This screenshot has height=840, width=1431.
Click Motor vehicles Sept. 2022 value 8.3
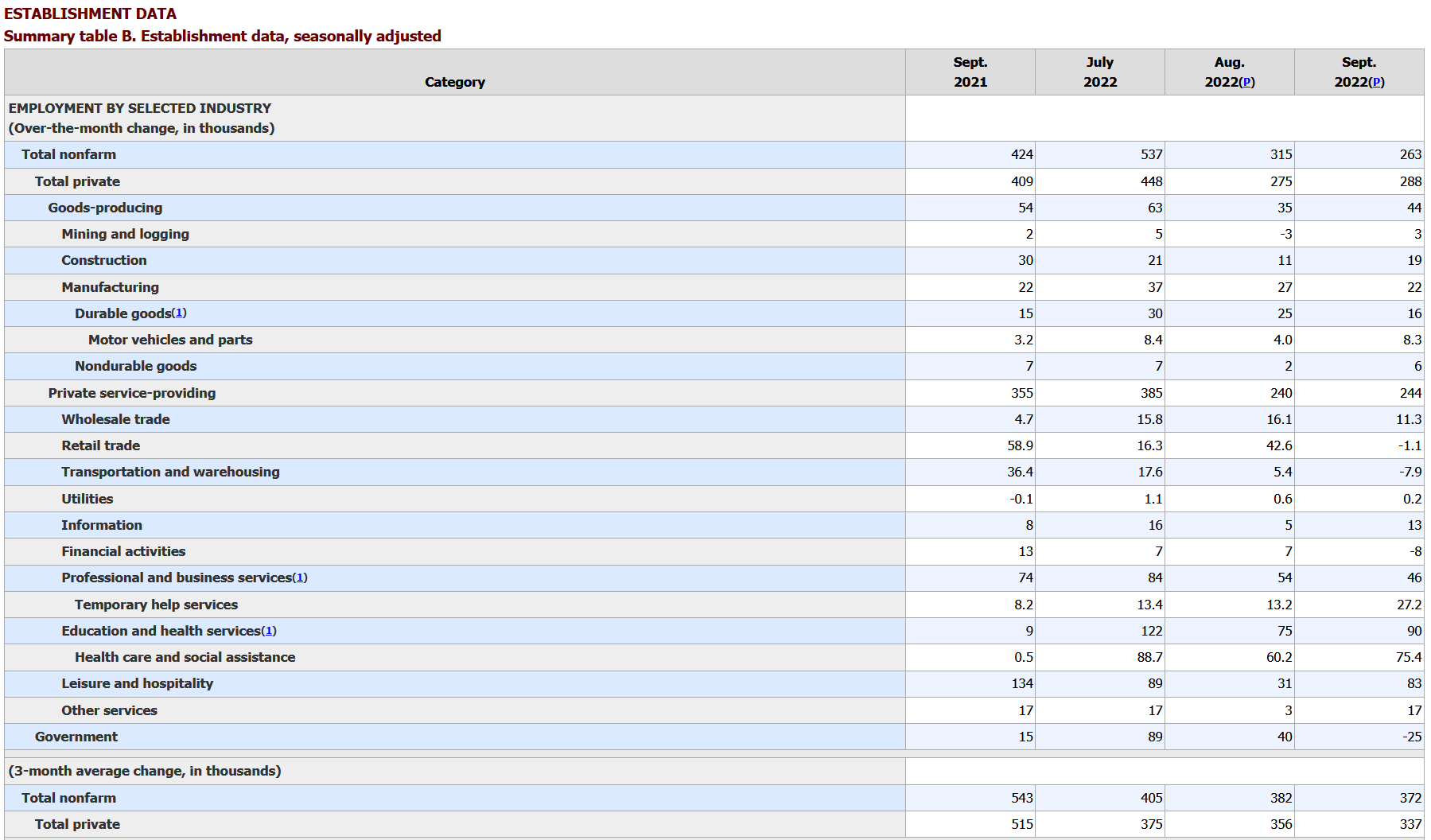coord(1412,340)
